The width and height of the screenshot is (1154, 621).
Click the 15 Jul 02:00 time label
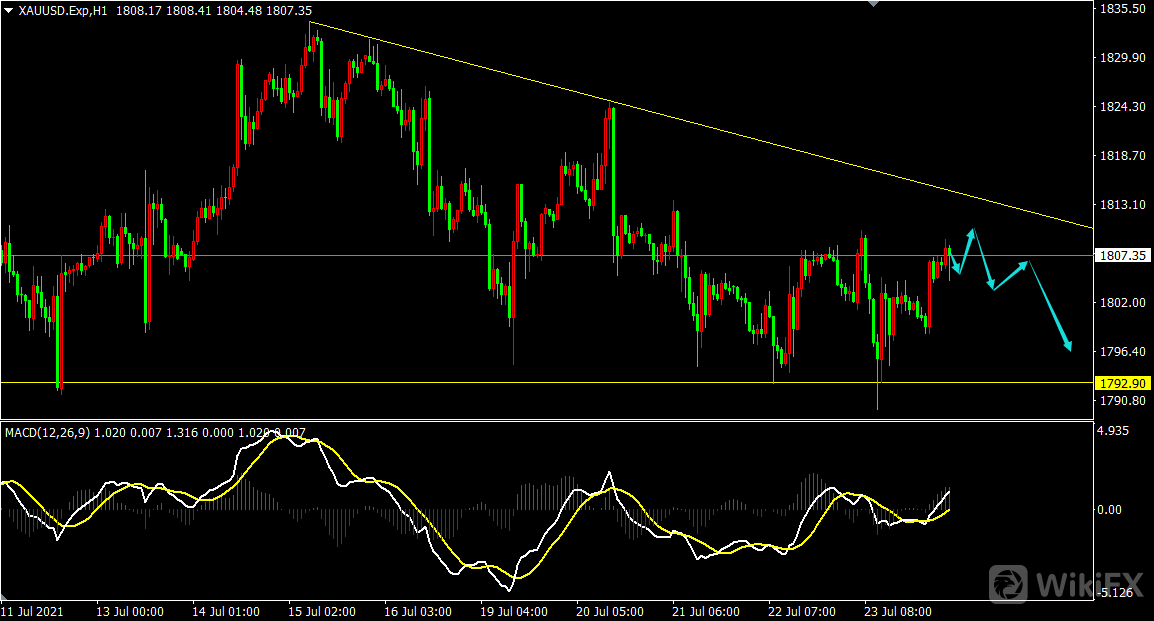click(x=320, y=611)
